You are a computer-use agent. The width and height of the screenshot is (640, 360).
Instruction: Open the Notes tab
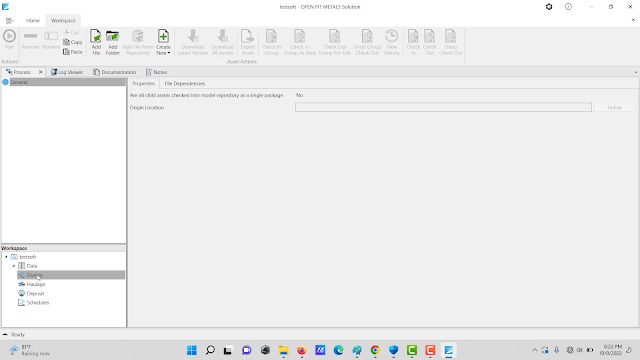(x=157, y=72)
